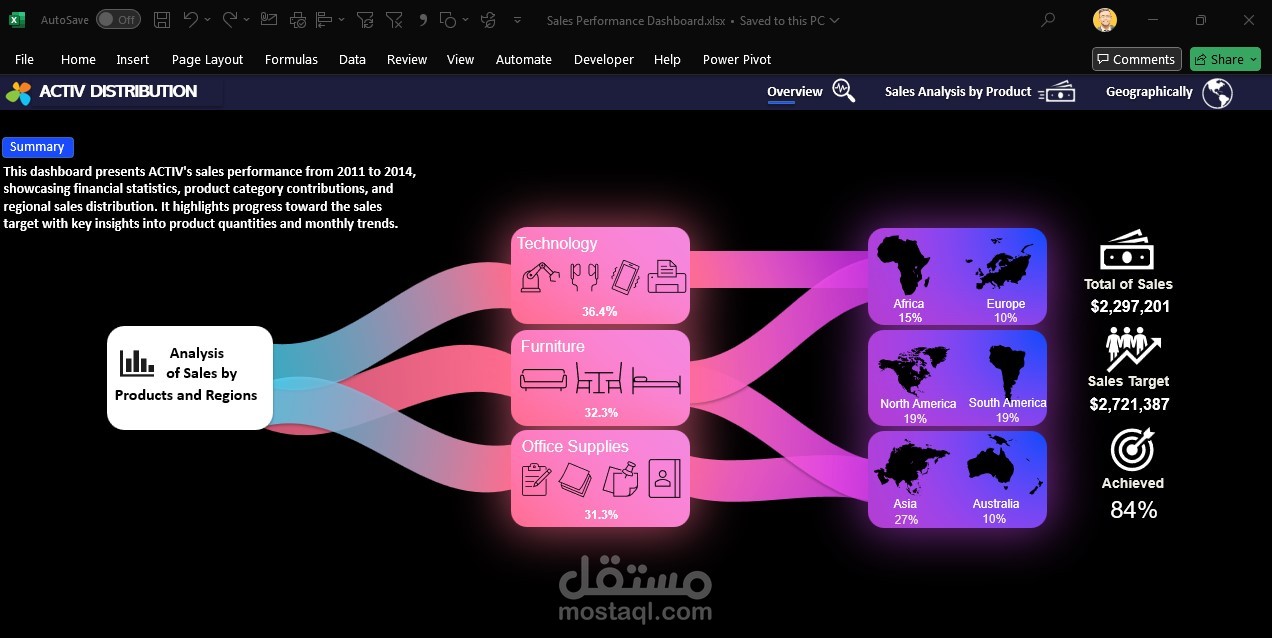The width and height of the screenshot is (1272, 638).
Task: Click the Undo arrow icon
Action: click(190, 19)
